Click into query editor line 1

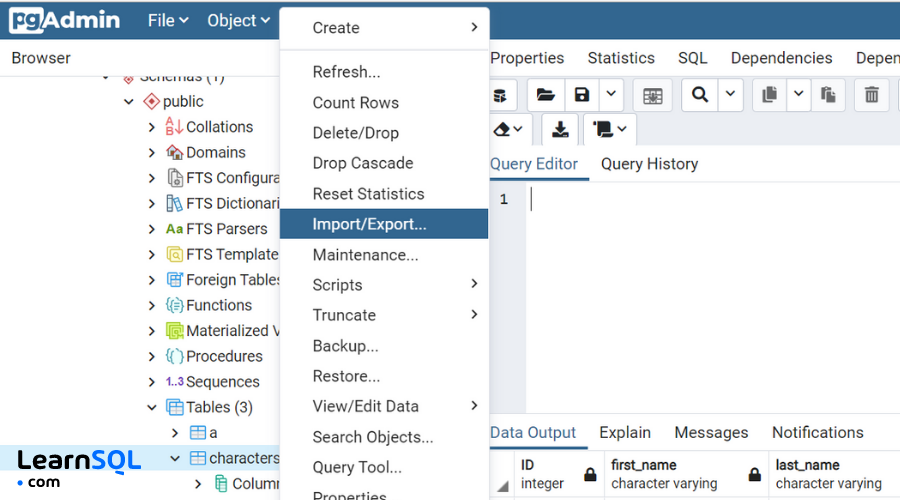[x=712, y=199]
